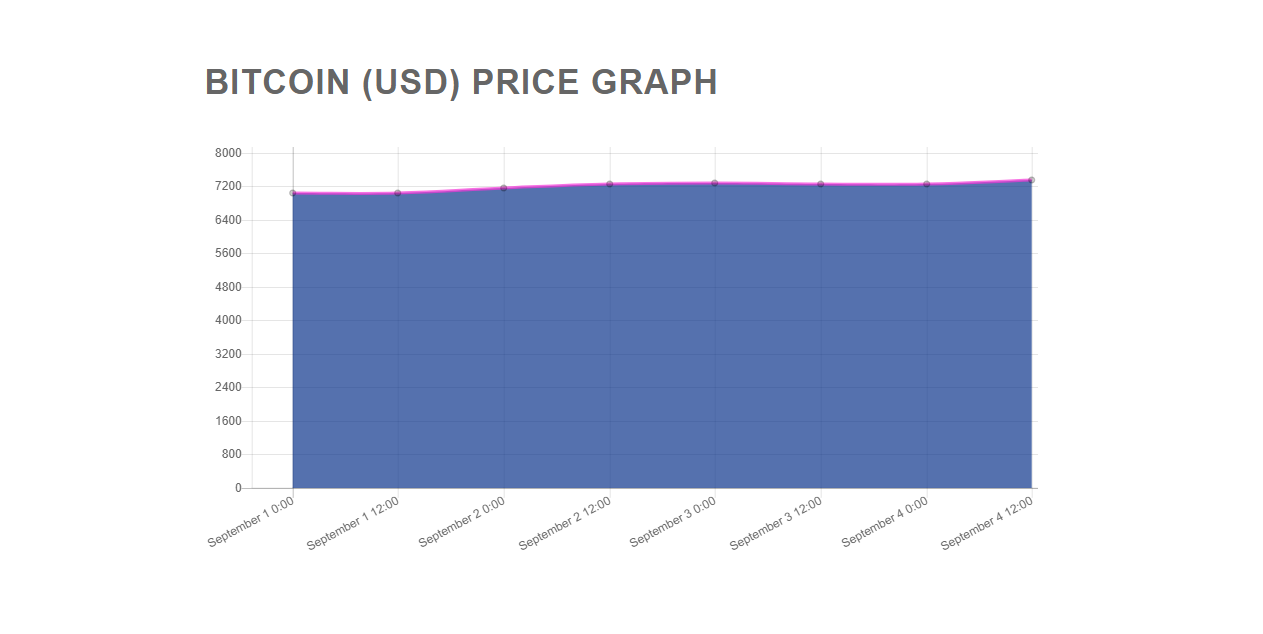
Task: Select the September 3 12:00 data point
Action: point(821,184)
